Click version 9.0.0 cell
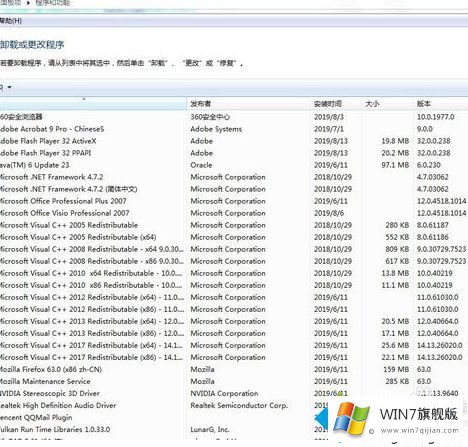The width and height of the screenshot is (468, 447). [x=424, y=129]
